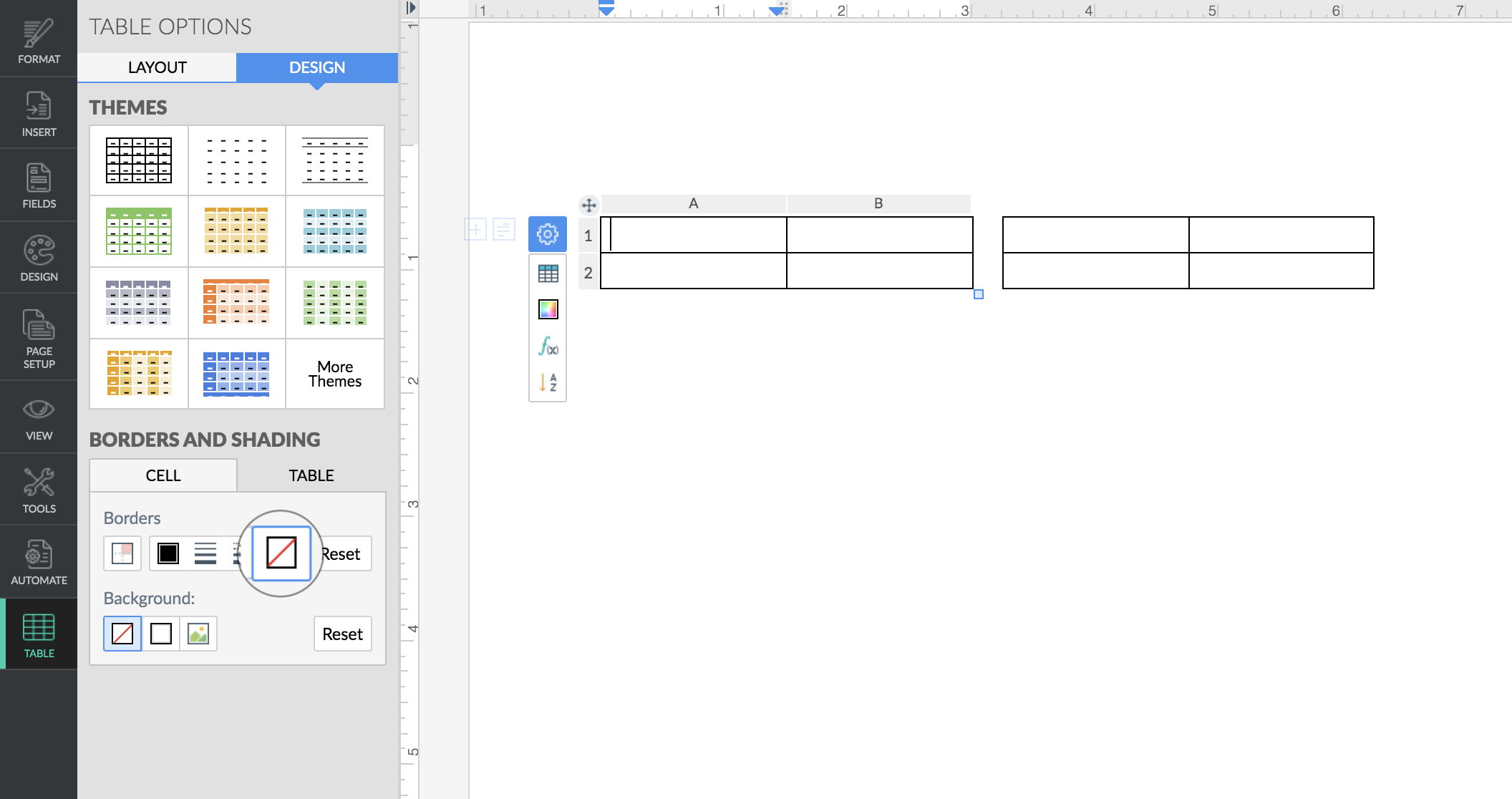The image size is (1512, 799).
Task: Apply the green table theme
Action: (139, 231)
